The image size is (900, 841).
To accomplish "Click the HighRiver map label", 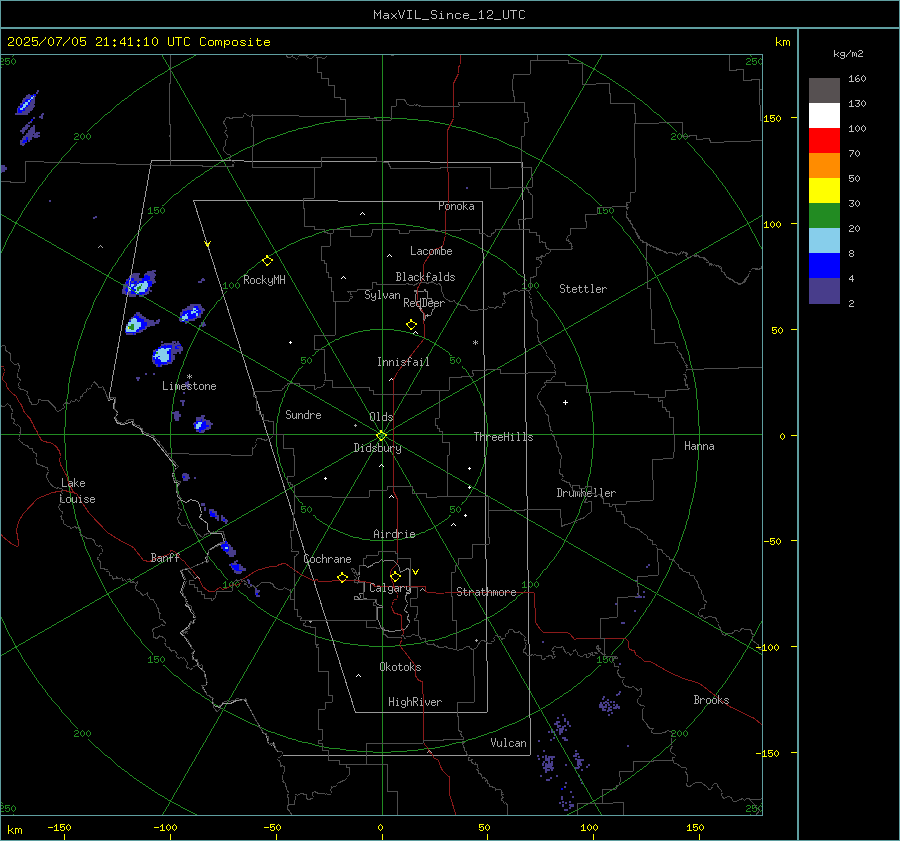I will [x=415, y=702].
